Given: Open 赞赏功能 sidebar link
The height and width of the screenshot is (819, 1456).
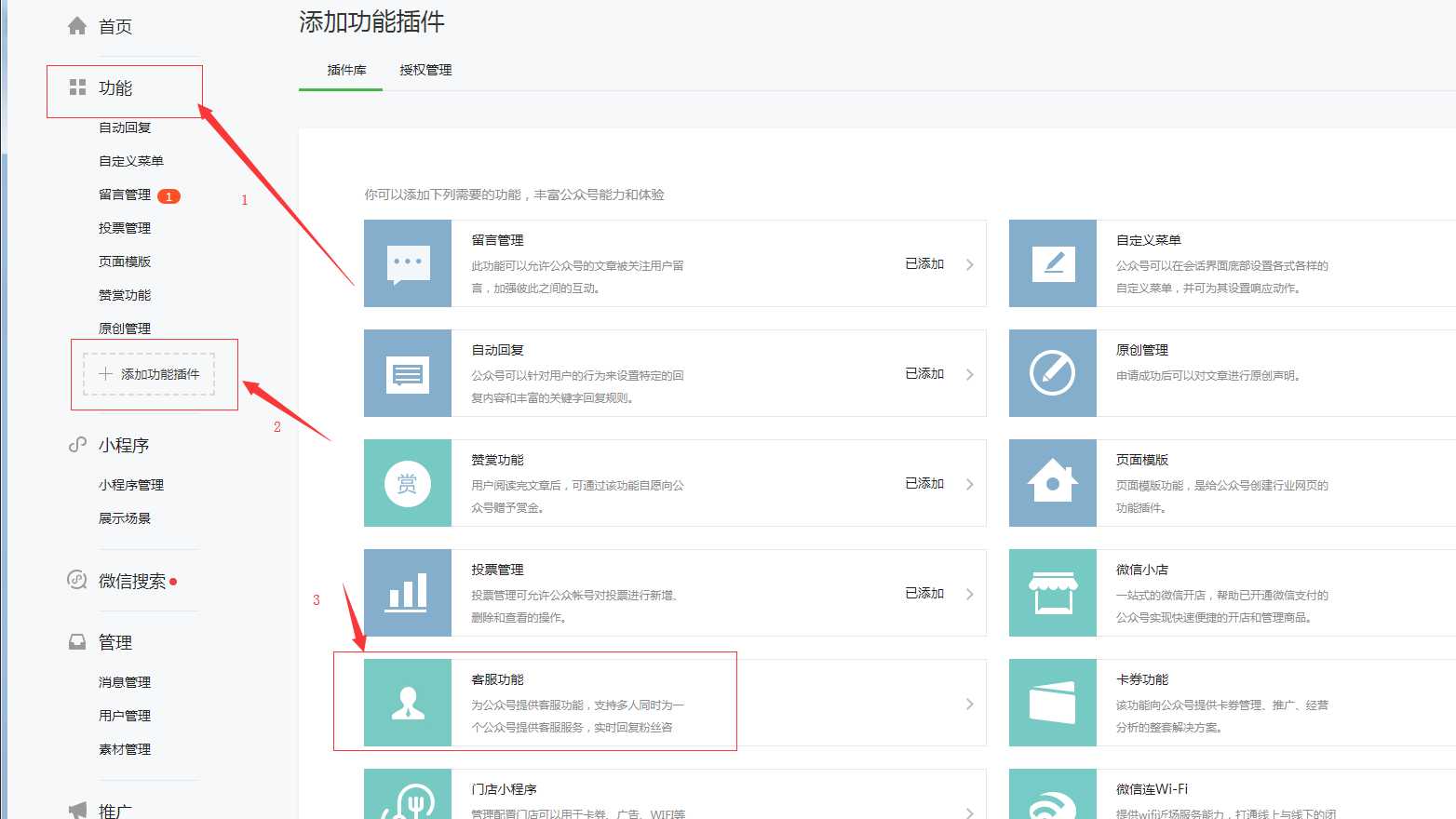Looking at the screenshot, I should coord(125,295).
